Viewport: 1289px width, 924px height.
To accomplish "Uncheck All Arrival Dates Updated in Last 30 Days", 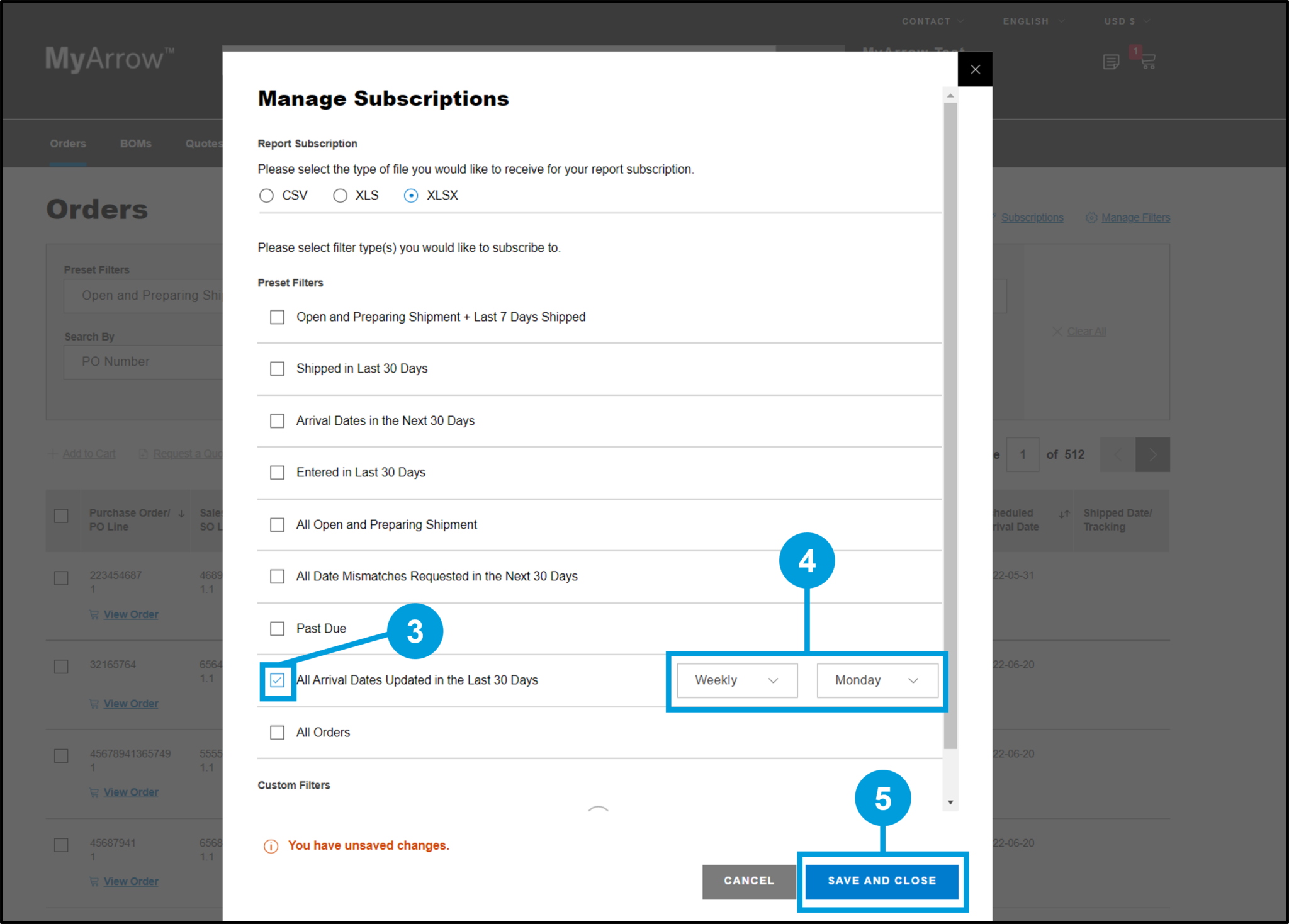I will coord(277,680).
